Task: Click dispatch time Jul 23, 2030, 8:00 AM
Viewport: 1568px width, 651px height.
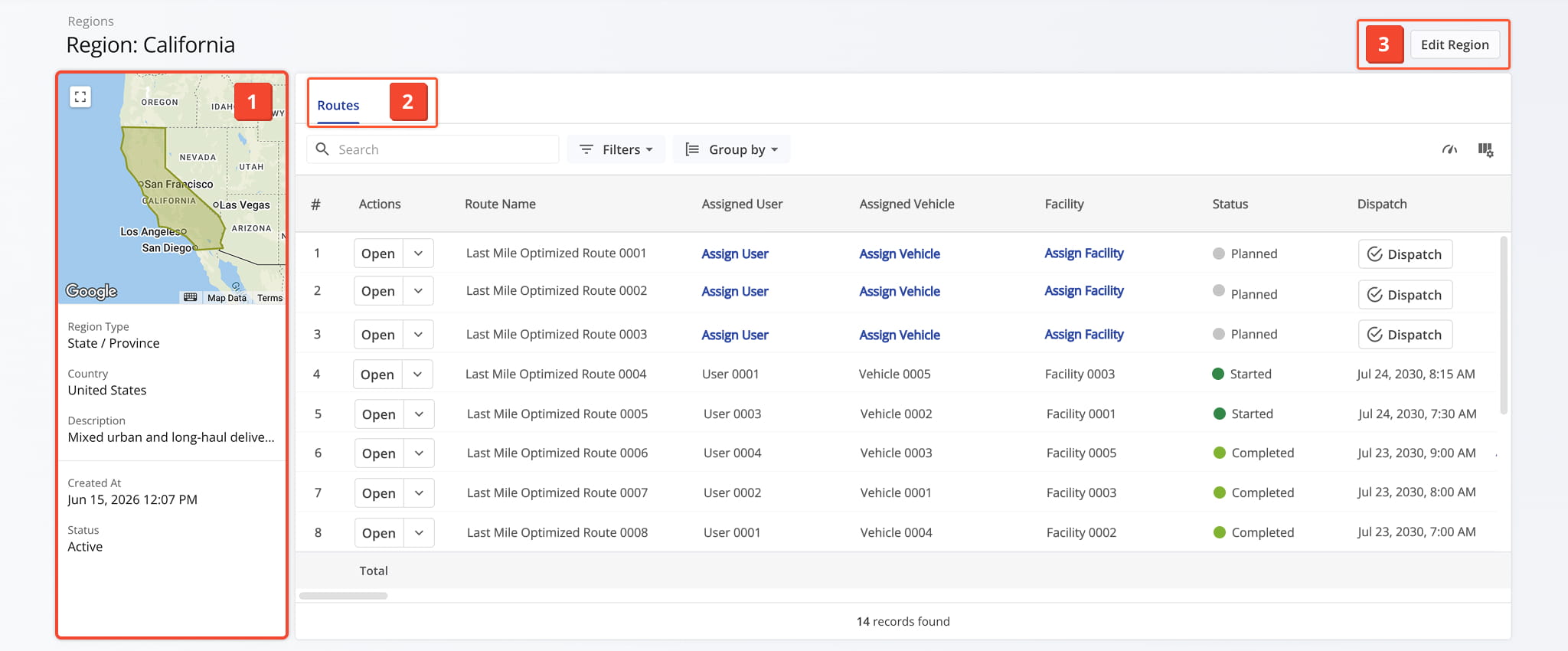Action: [x=1416, y=492]
